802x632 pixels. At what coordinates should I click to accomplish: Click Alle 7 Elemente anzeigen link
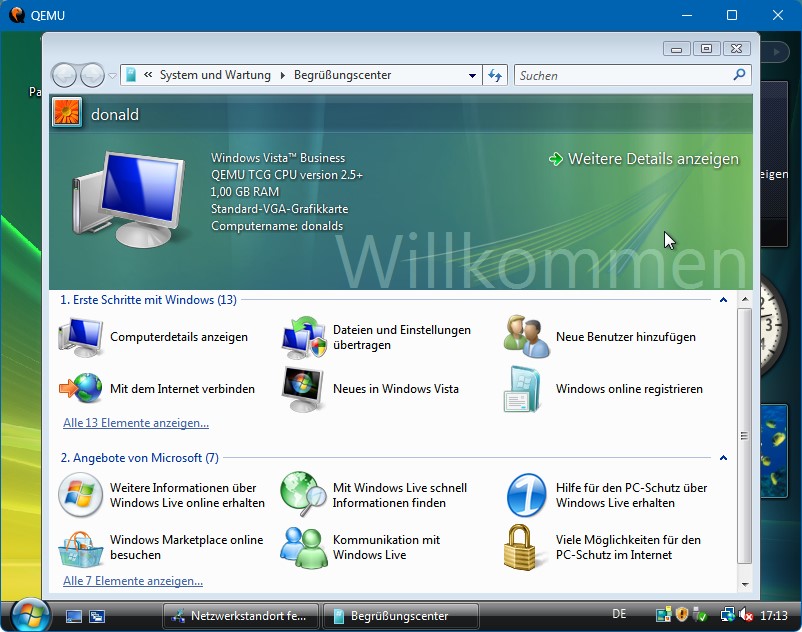(133, 581)
